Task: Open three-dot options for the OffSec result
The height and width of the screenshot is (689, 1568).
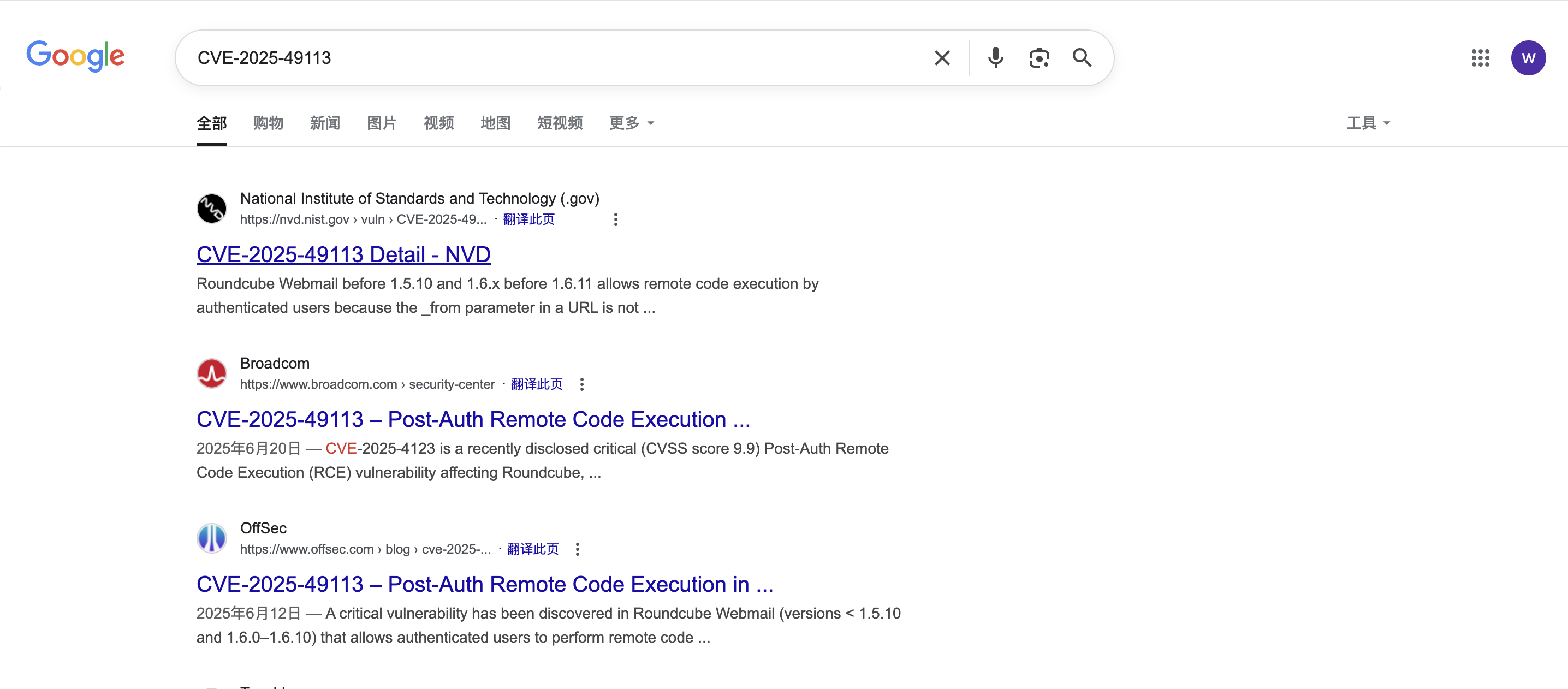Action: 577,549
